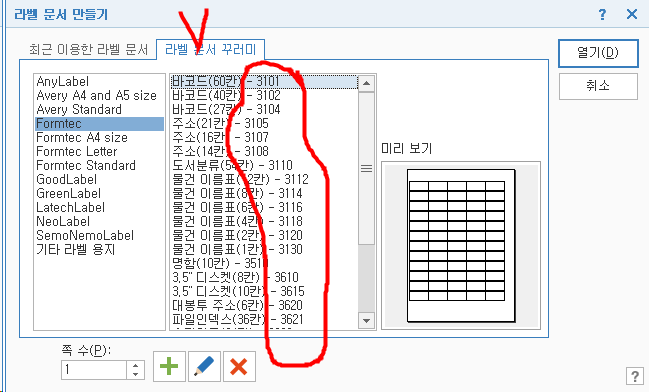Select the 라벨 문서 꾸러미 tab

(x=210, y=50)
